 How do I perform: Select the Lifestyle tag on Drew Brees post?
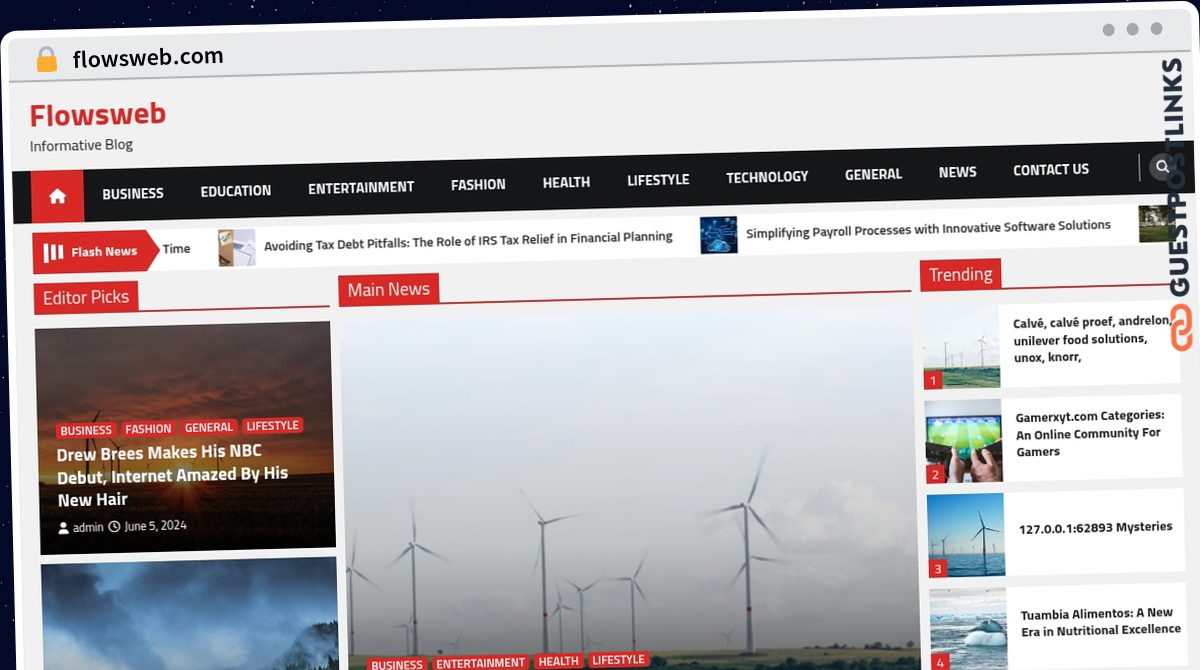[272, 425]
